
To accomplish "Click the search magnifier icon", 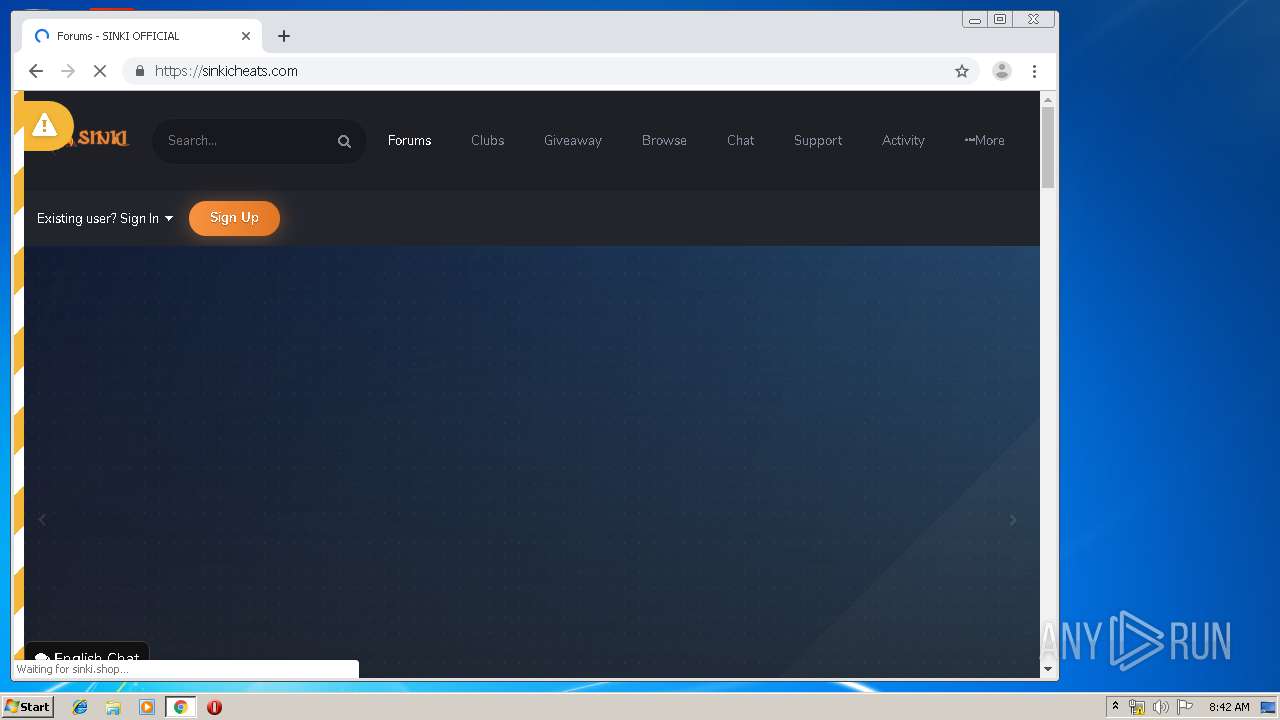I will pyautogui.click(x=344, y=141).
